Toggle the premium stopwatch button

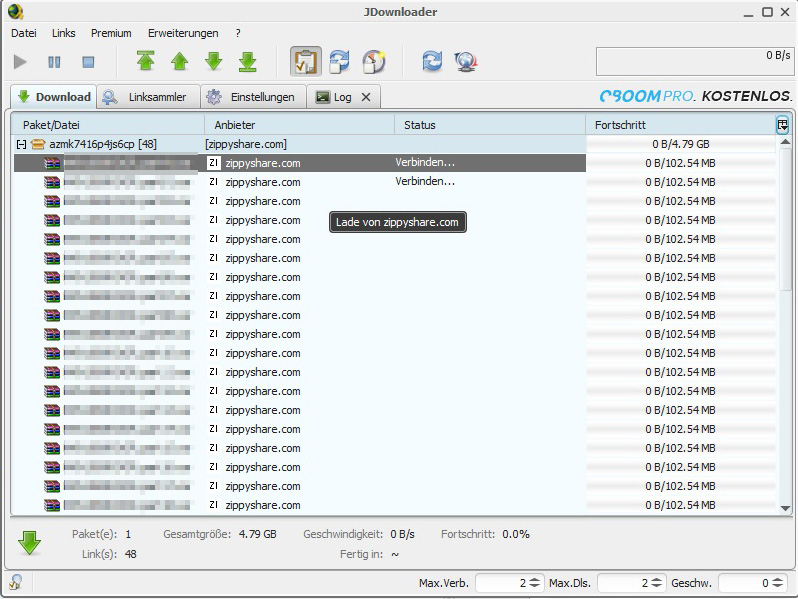tap(373, 62)
